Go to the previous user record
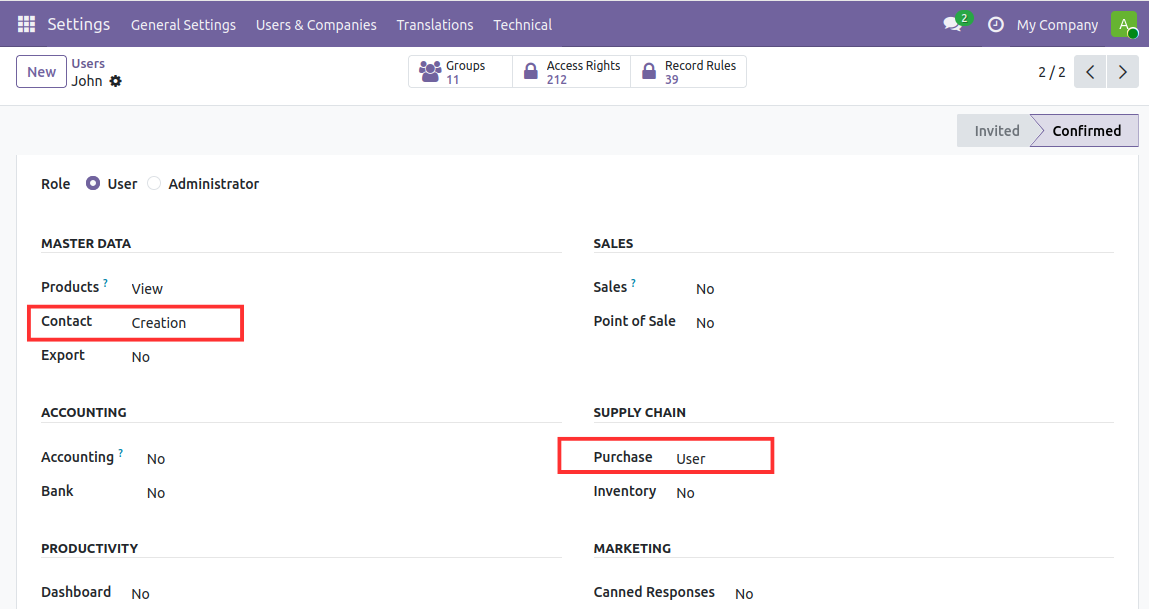The image size is (1149, 609). coord(1090,72)
